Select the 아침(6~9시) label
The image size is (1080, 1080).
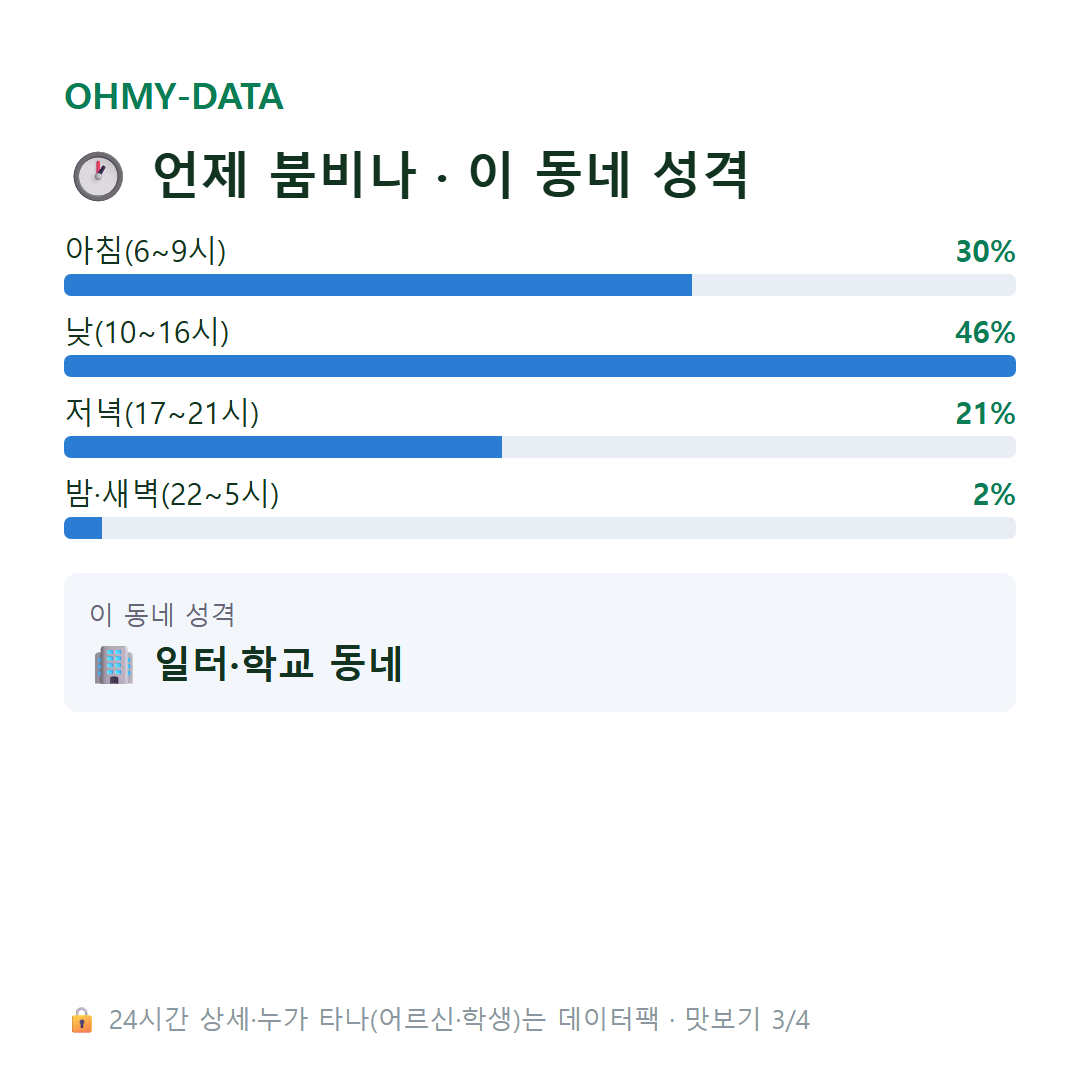(x=145, y=251)
